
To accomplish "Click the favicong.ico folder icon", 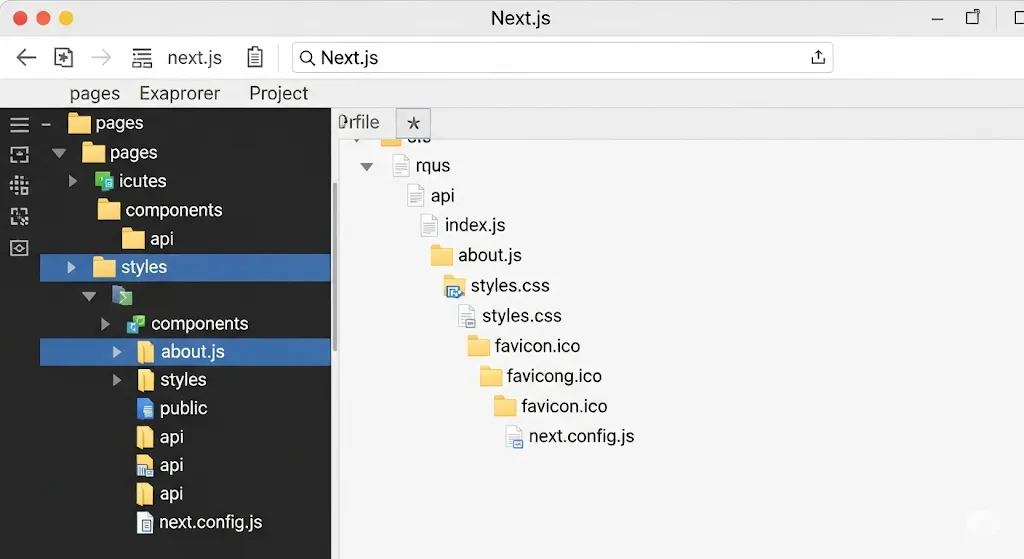I will coord(490,376).
